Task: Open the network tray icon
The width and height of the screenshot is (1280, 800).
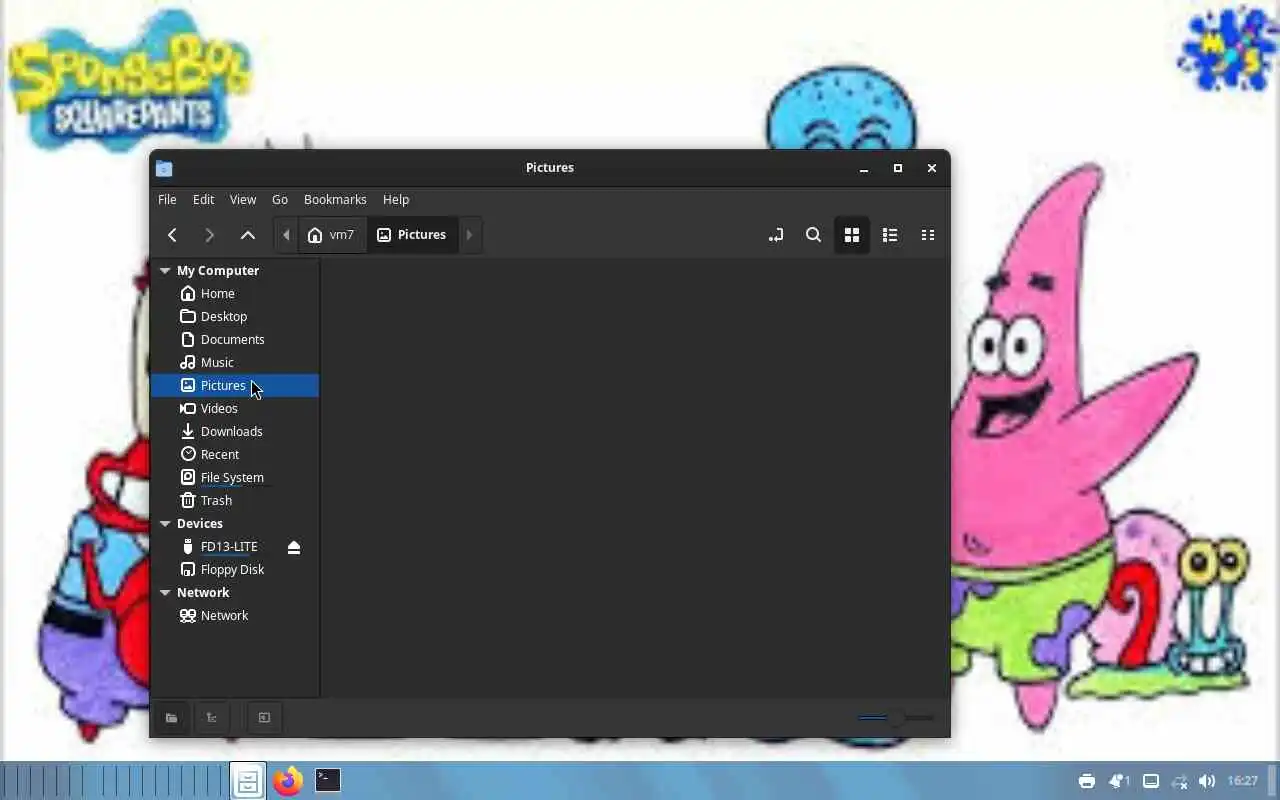Action: pos(1180,781)
